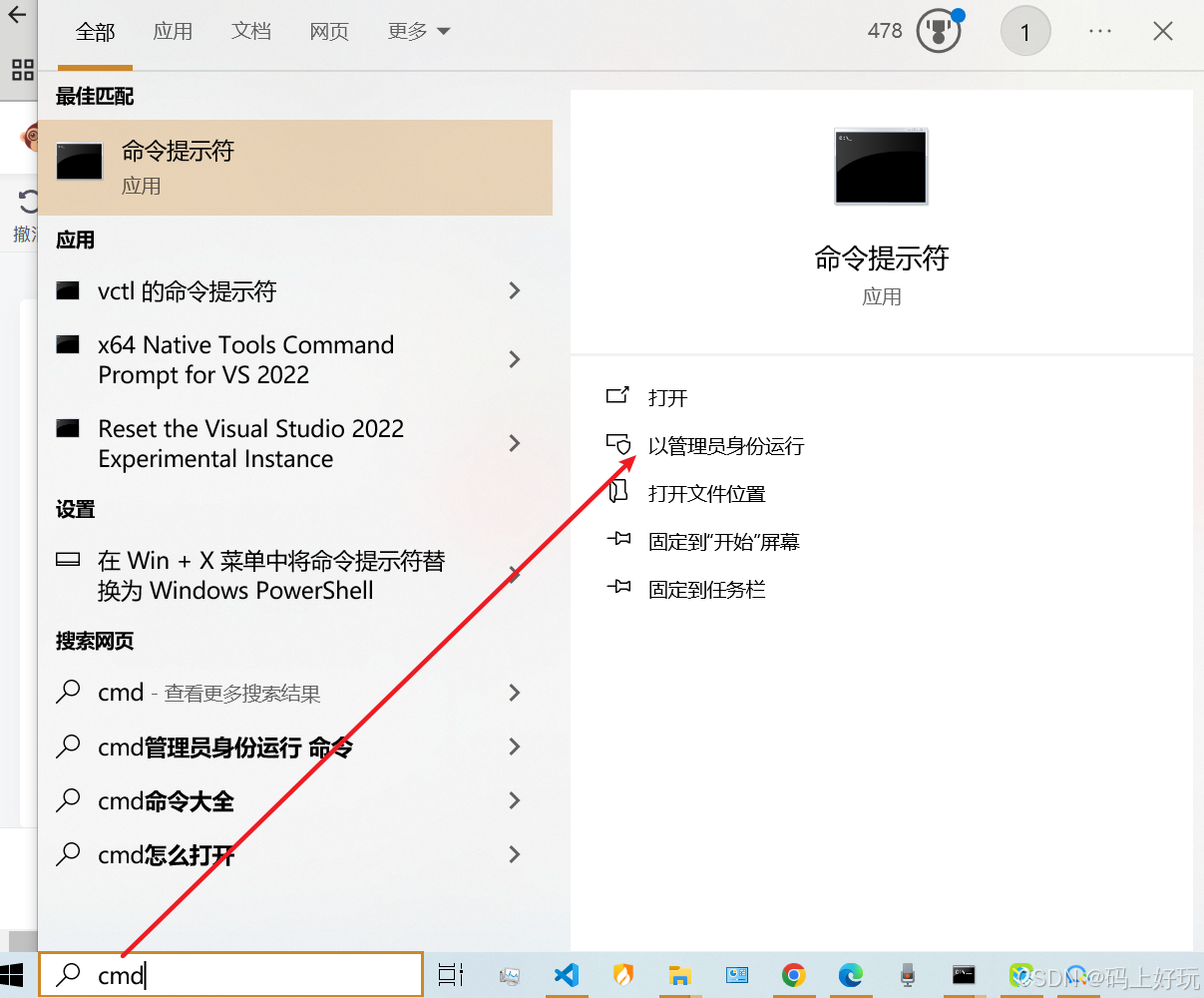Switch to the 应用 tab
Viewport: 1204px width, 998px height.
[174, 31]
